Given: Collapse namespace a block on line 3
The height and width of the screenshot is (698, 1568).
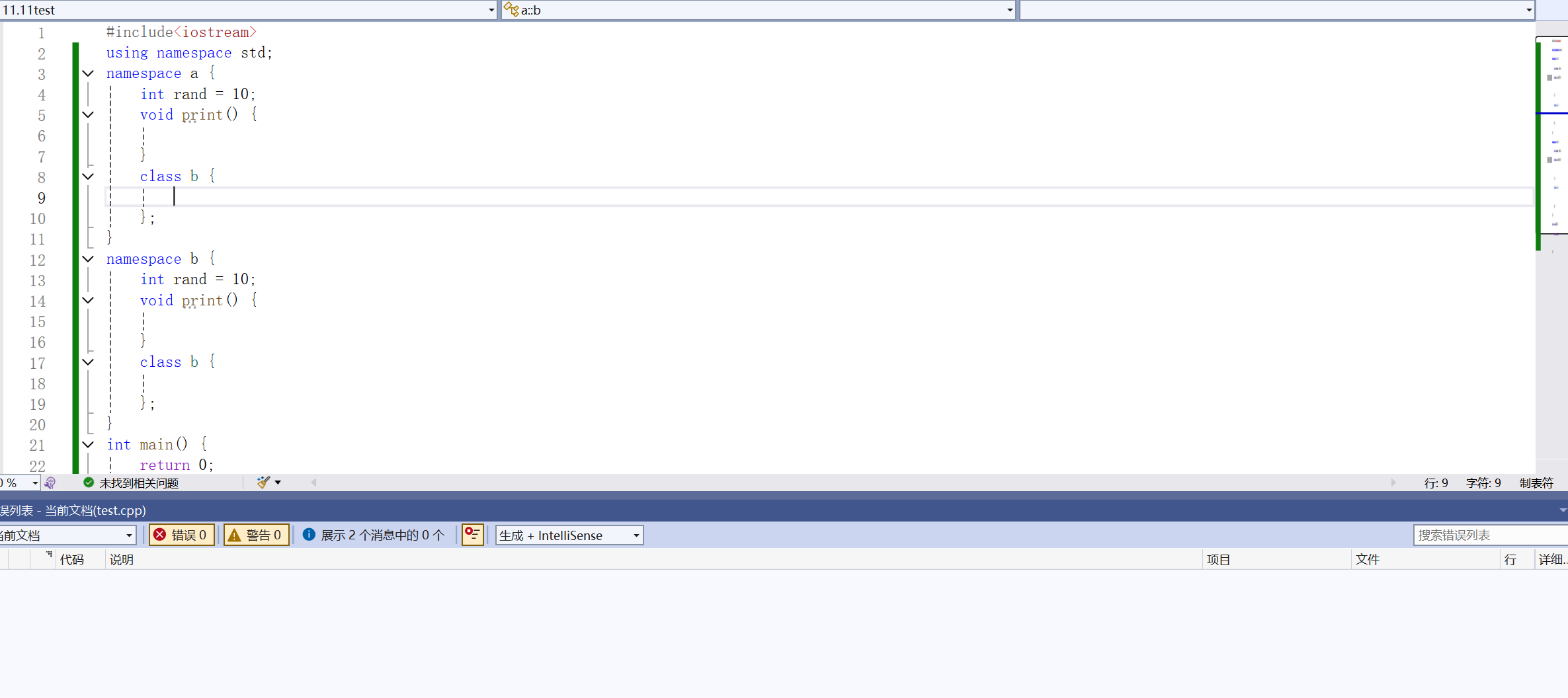Looking at the screenshot, I should coord(88,73).
